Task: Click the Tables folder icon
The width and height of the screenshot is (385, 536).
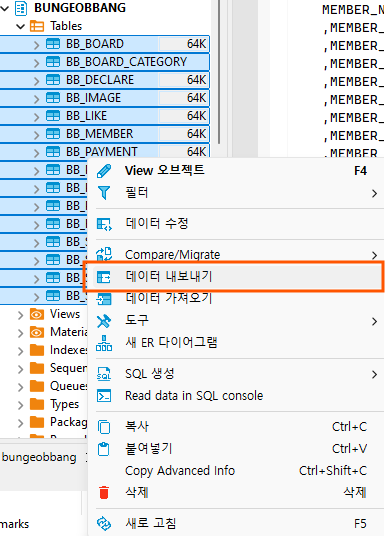Action: click(37, 26)
